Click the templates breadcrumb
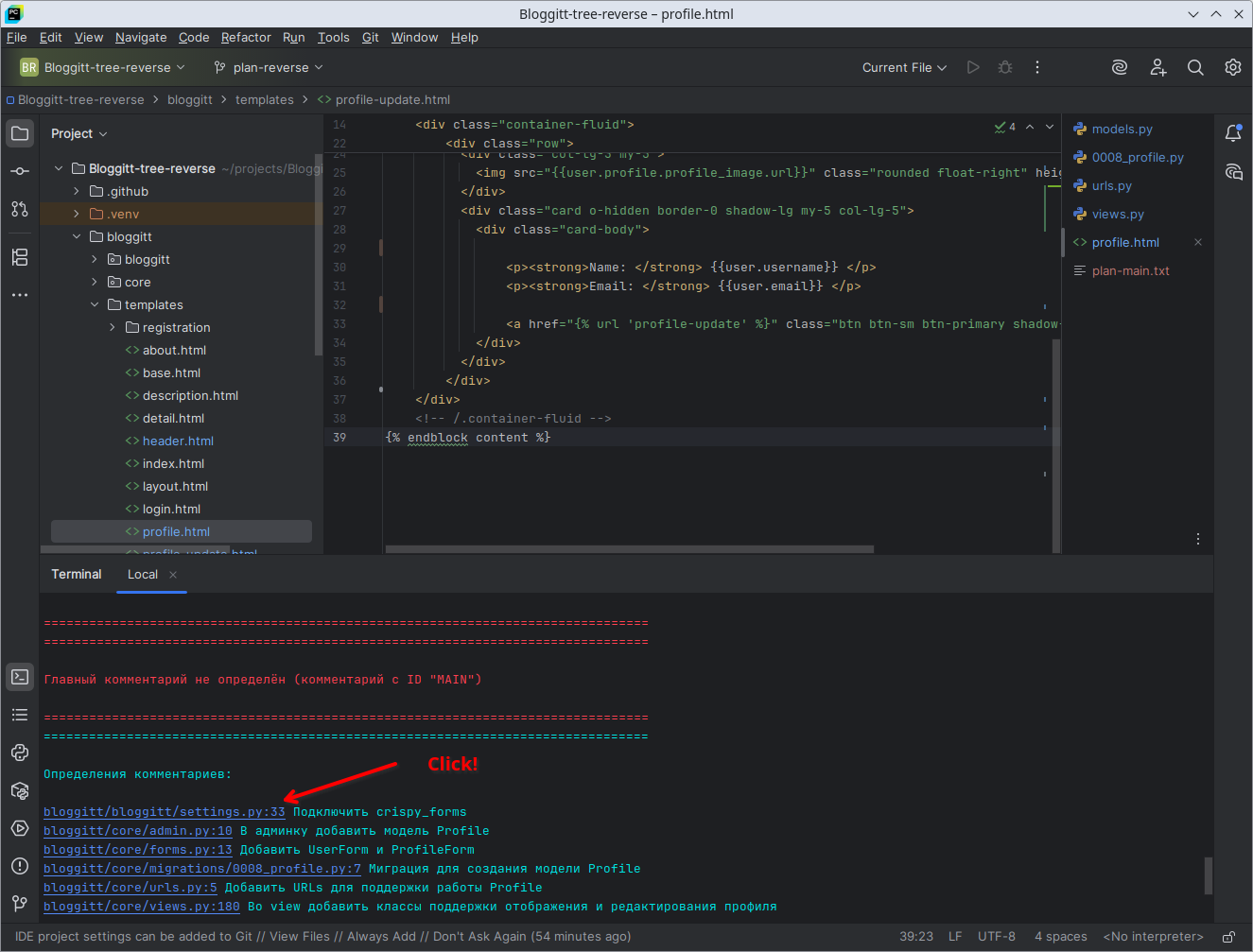The image size is (1253, 952). pos(264,99)
